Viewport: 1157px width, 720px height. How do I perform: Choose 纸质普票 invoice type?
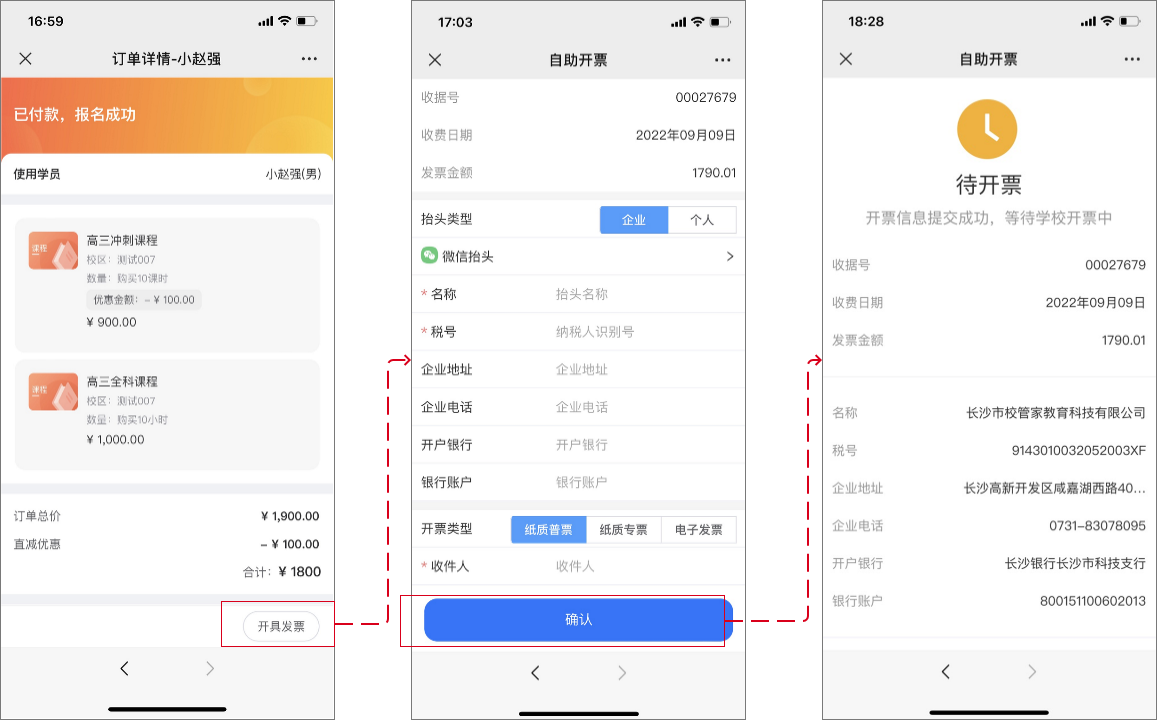click(548, 529)
